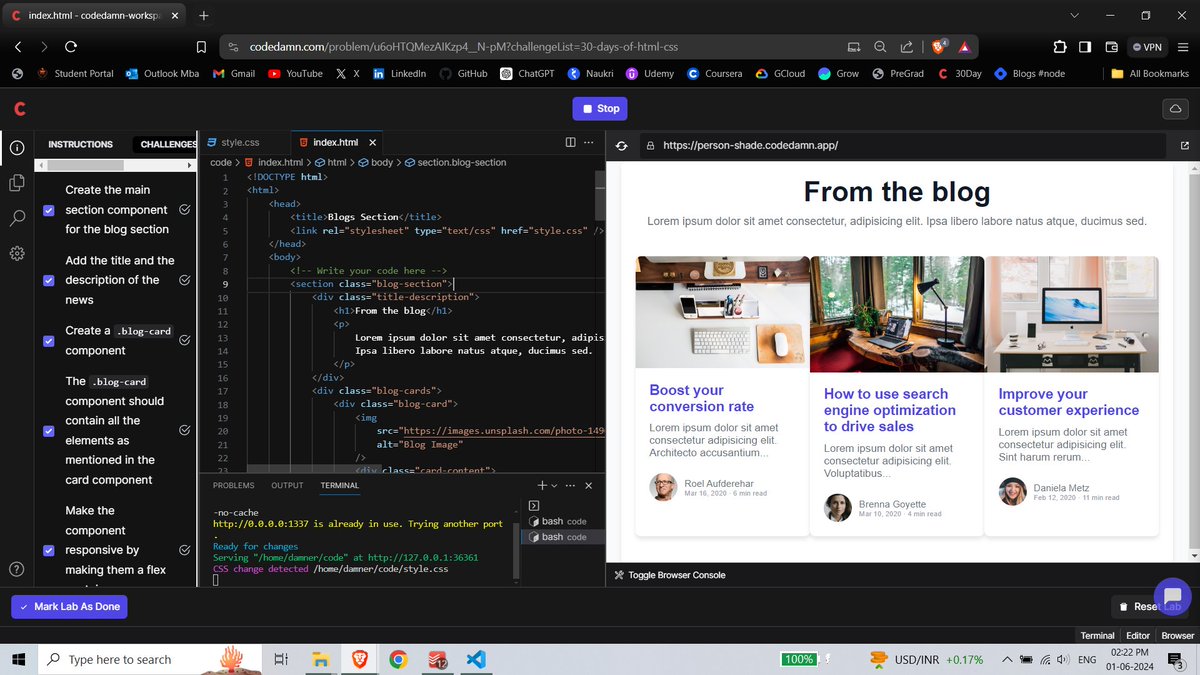Open the file explorer sidebar icon

(x=17, y=182)
